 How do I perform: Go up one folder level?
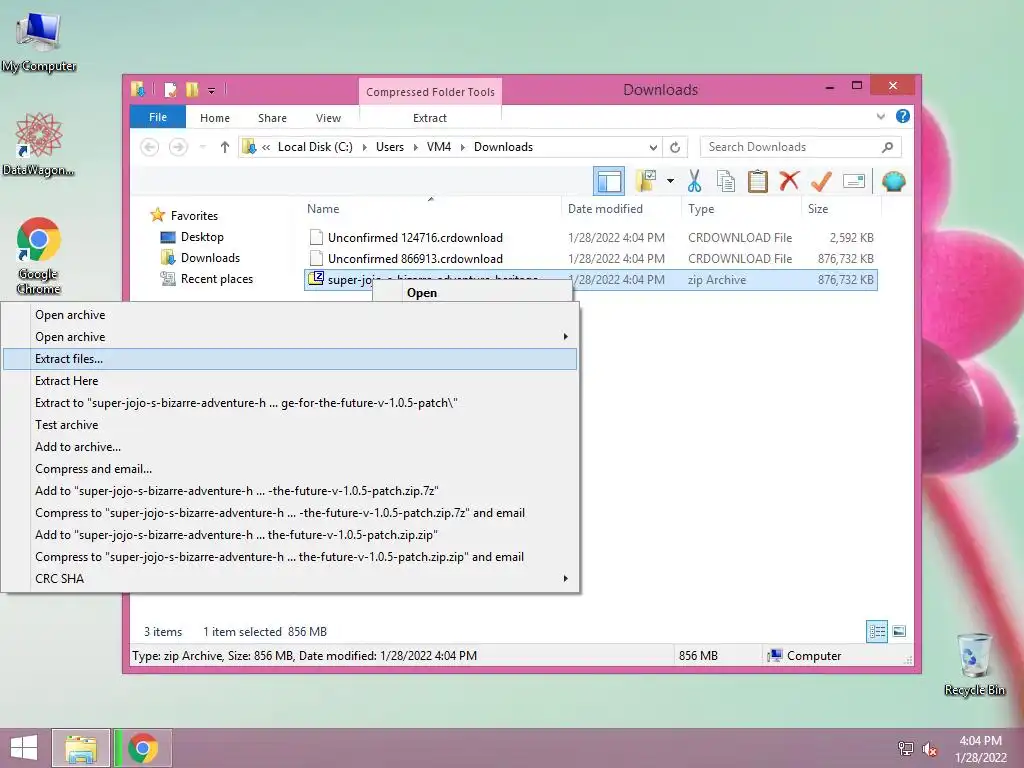[225, 147]
